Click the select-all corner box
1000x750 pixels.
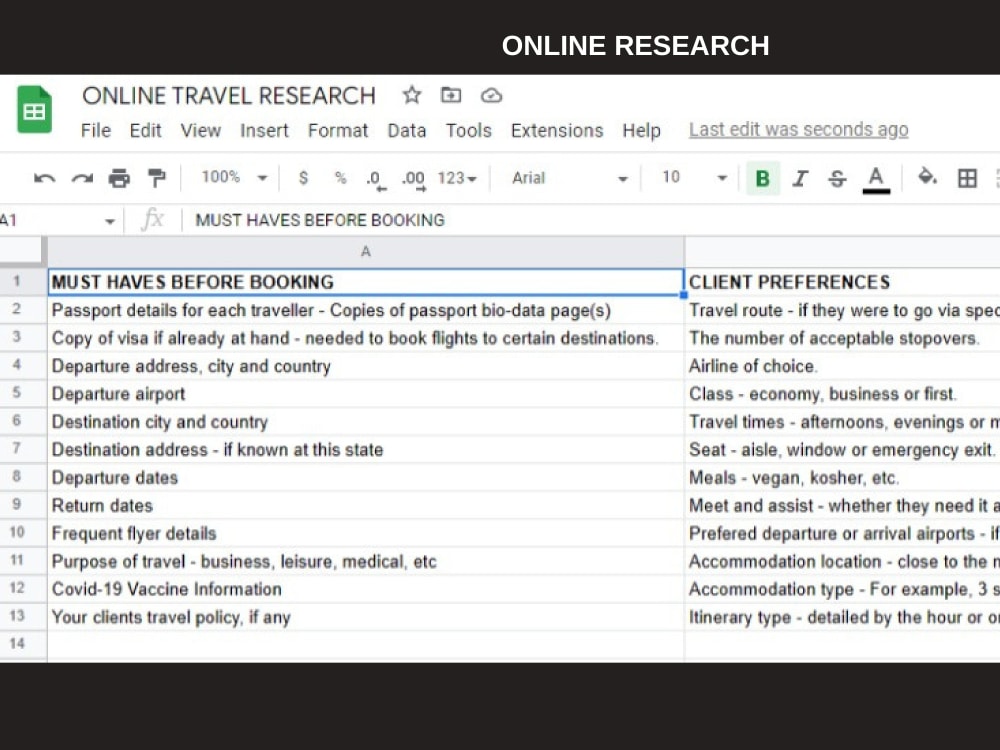coord(23,251)
